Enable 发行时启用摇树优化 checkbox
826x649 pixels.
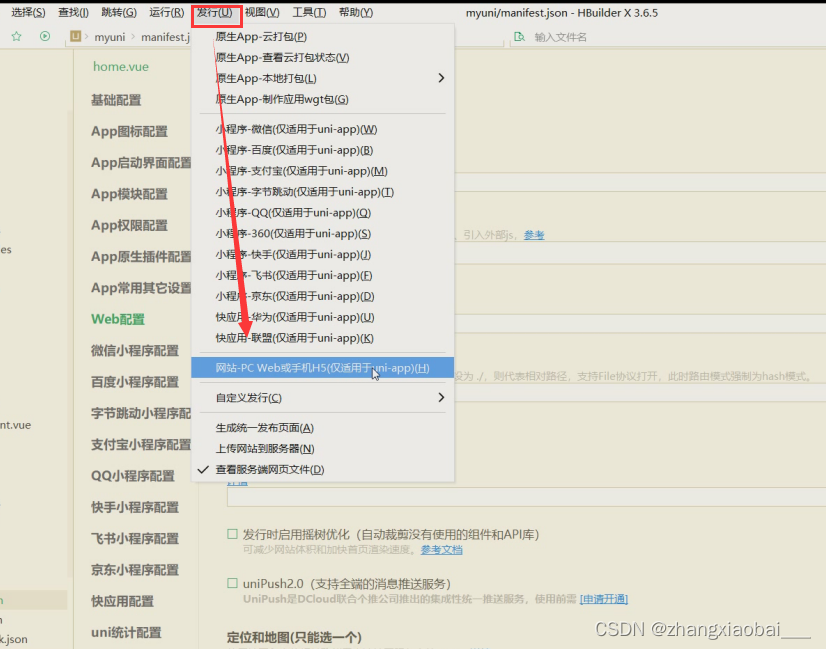click(x=232, y=534)
